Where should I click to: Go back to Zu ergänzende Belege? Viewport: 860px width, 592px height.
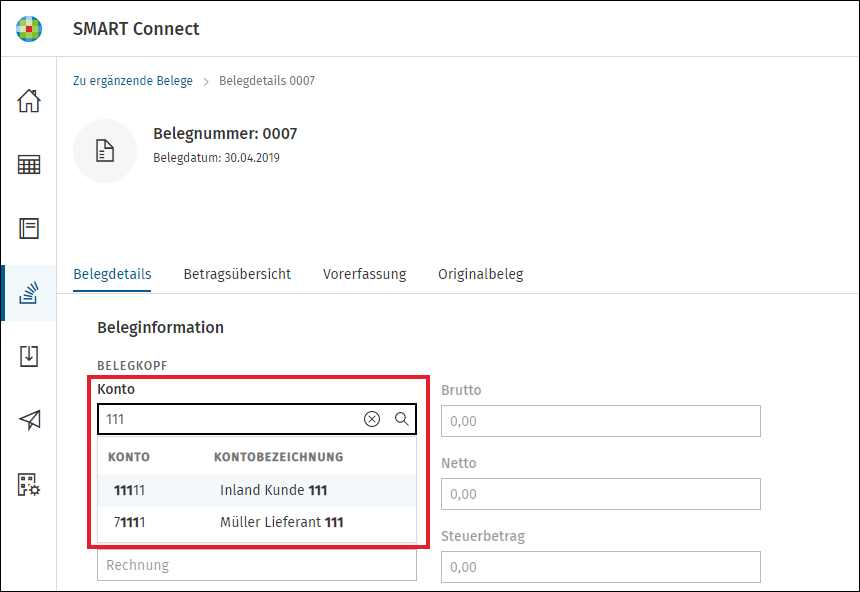(133, 81)
